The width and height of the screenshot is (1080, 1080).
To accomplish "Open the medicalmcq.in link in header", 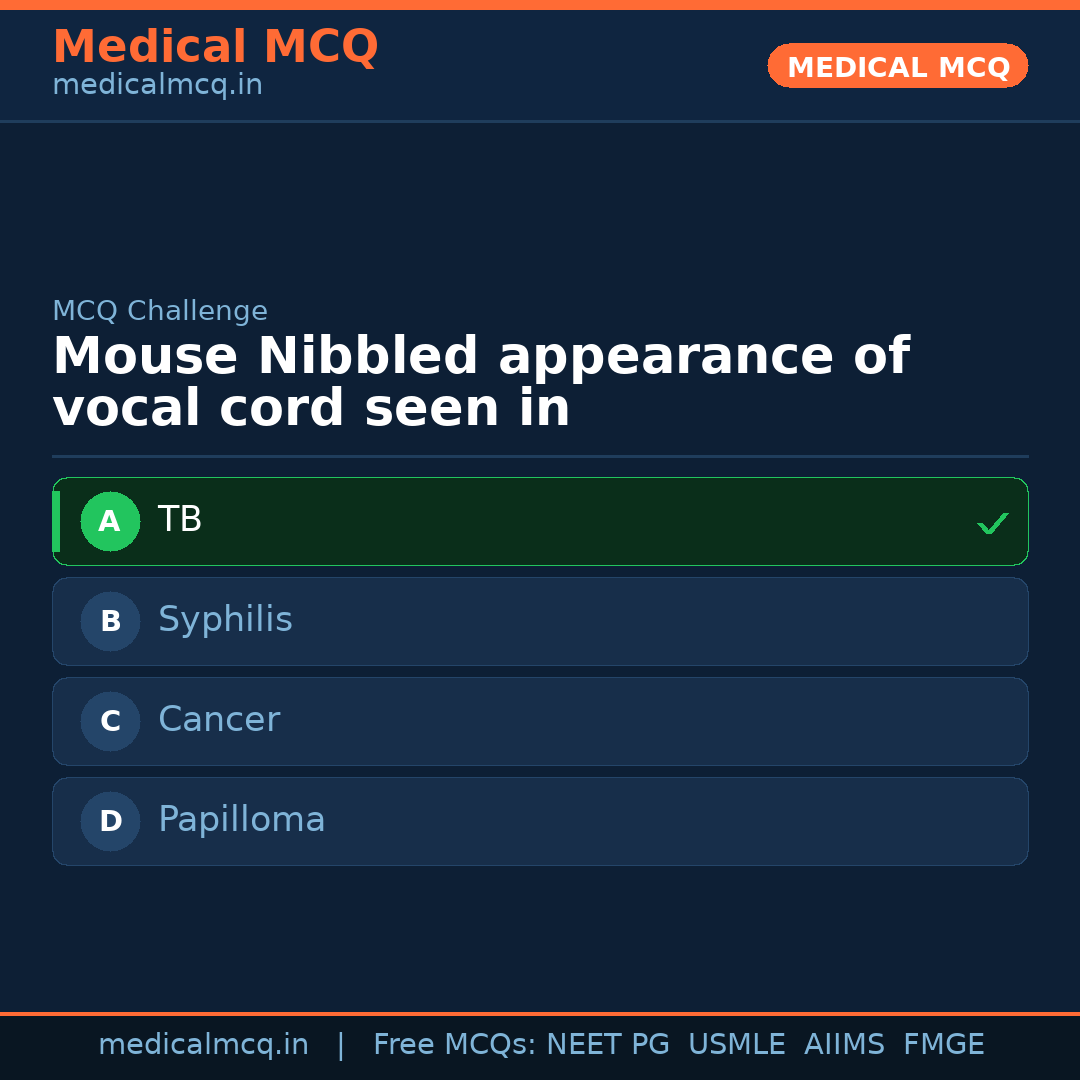I will [156, 85].
